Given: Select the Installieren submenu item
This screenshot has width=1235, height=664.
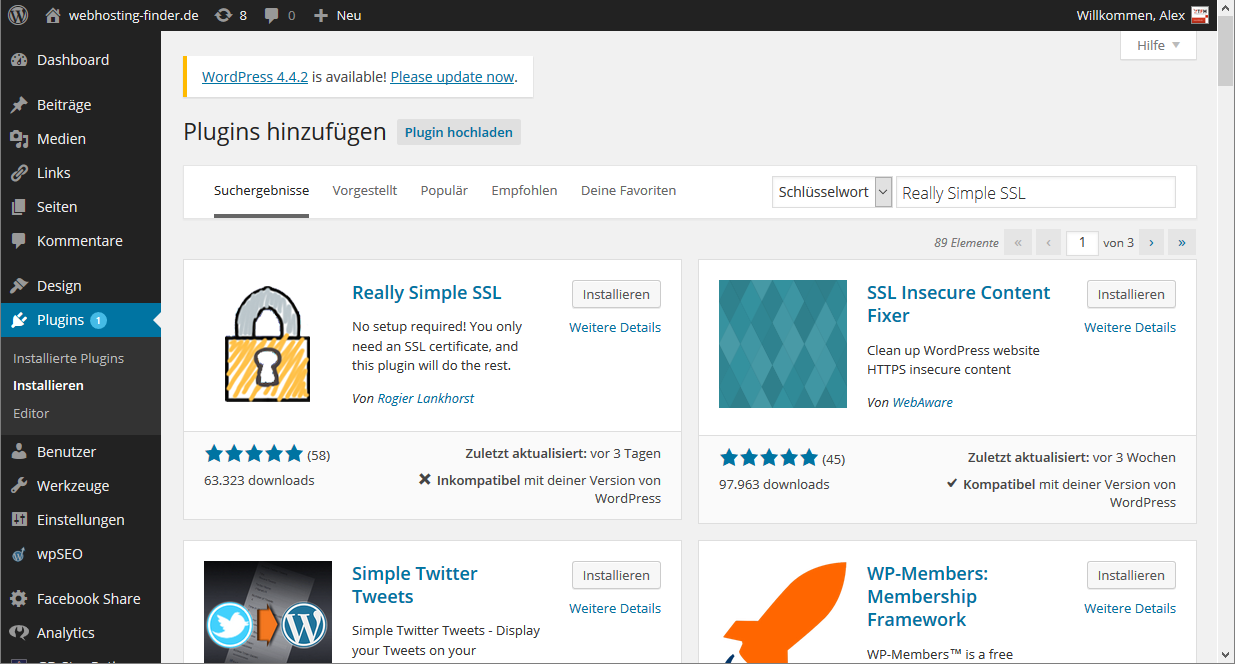Looking at the screenshot, I should [48, 385].
